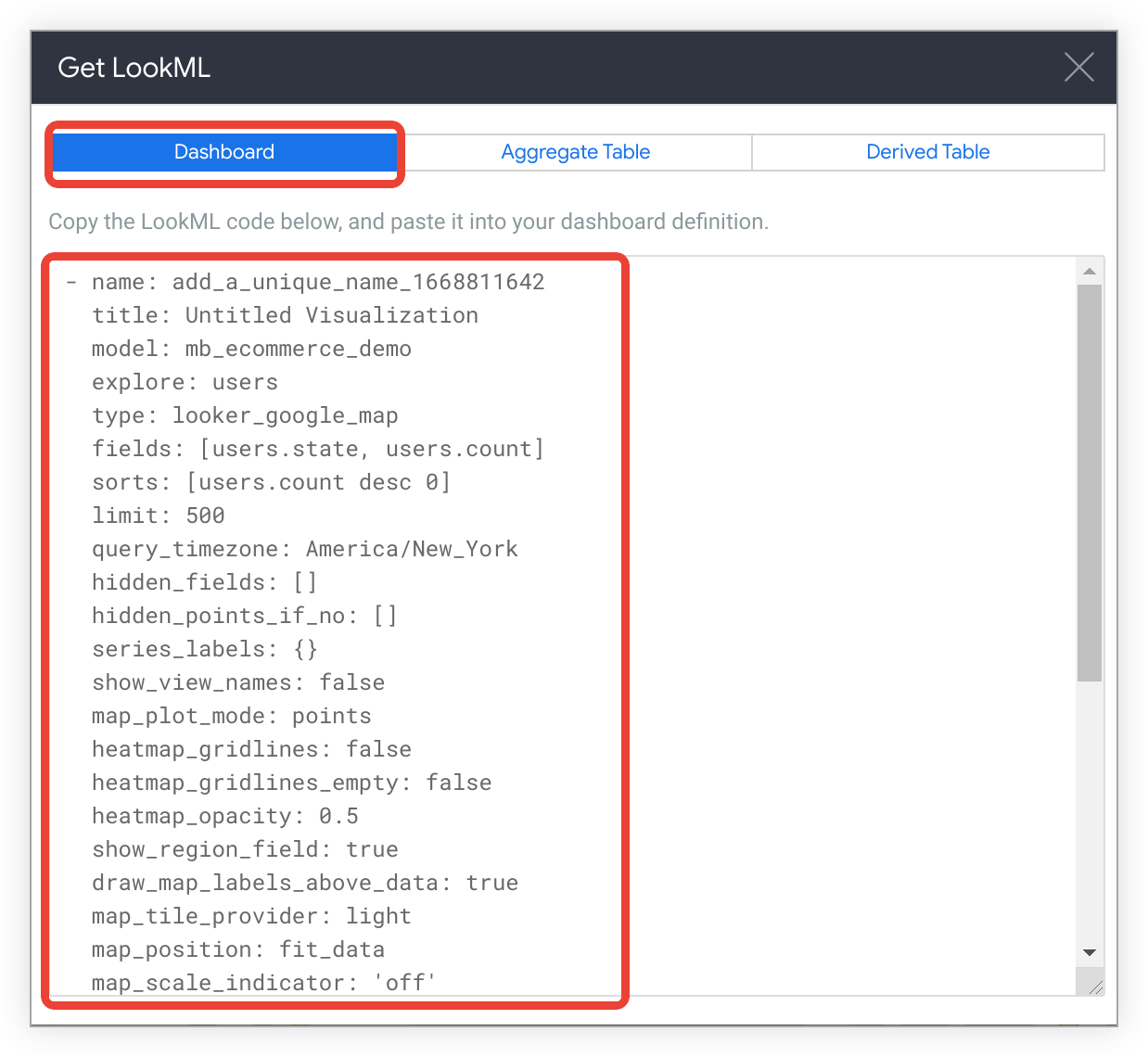Click the scrollbar up arrow
The image size is (1148, 1057).
(1090, 270)
